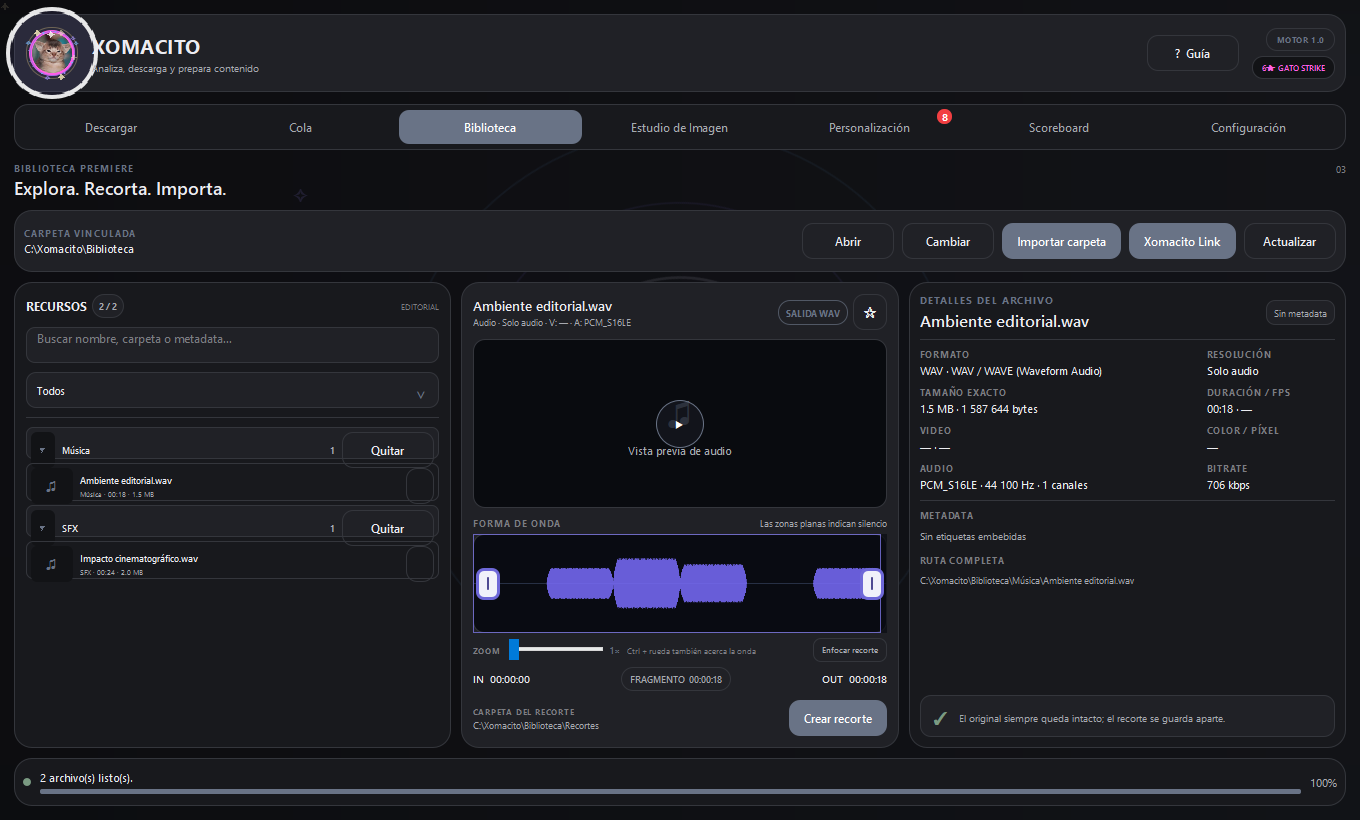Image resolution: width=1360 pixels, height=820 pixels.
Task: Click the EDITORIAL label in the Recursos panel
Action: tap(420, 307)
